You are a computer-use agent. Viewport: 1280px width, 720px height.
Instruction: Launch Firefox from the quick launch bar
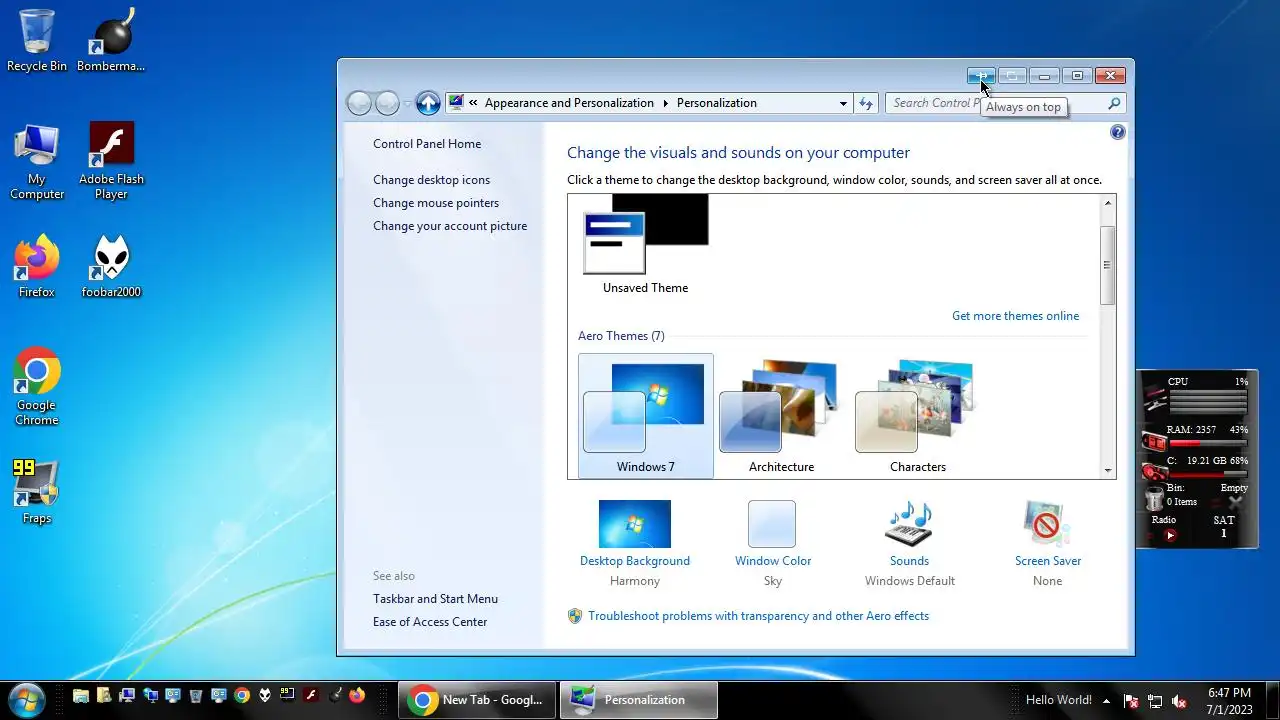pyautogui.click(x=357, y=695)
